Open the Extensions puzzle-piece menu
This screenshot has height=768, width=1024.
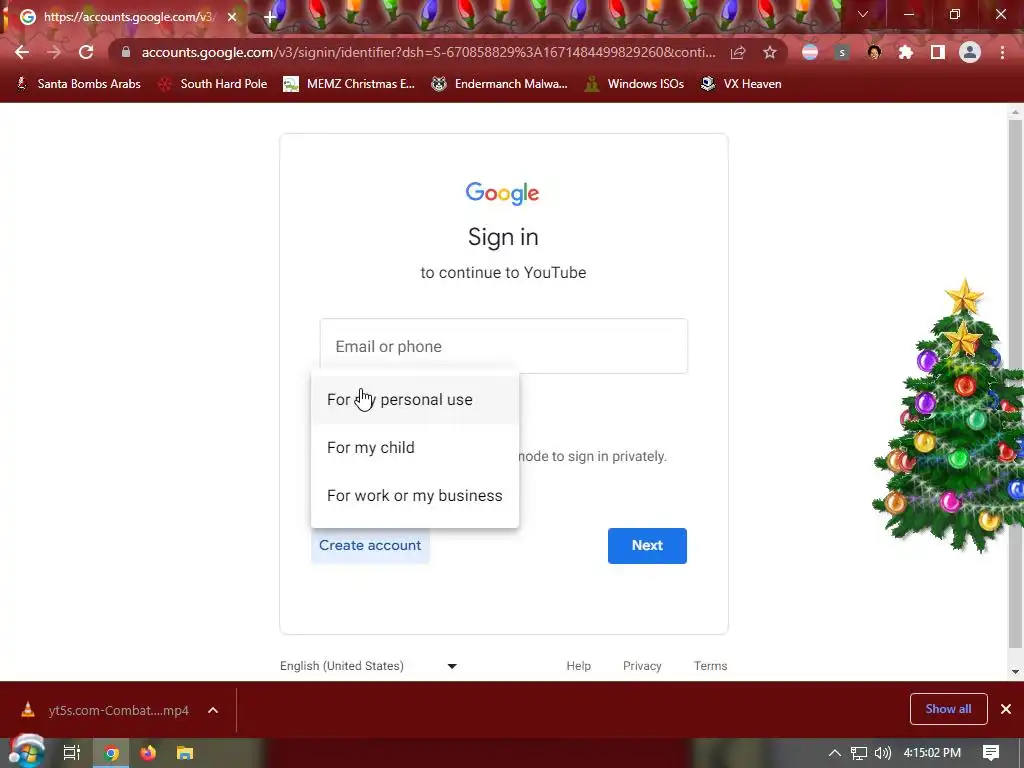coord(906,52)
